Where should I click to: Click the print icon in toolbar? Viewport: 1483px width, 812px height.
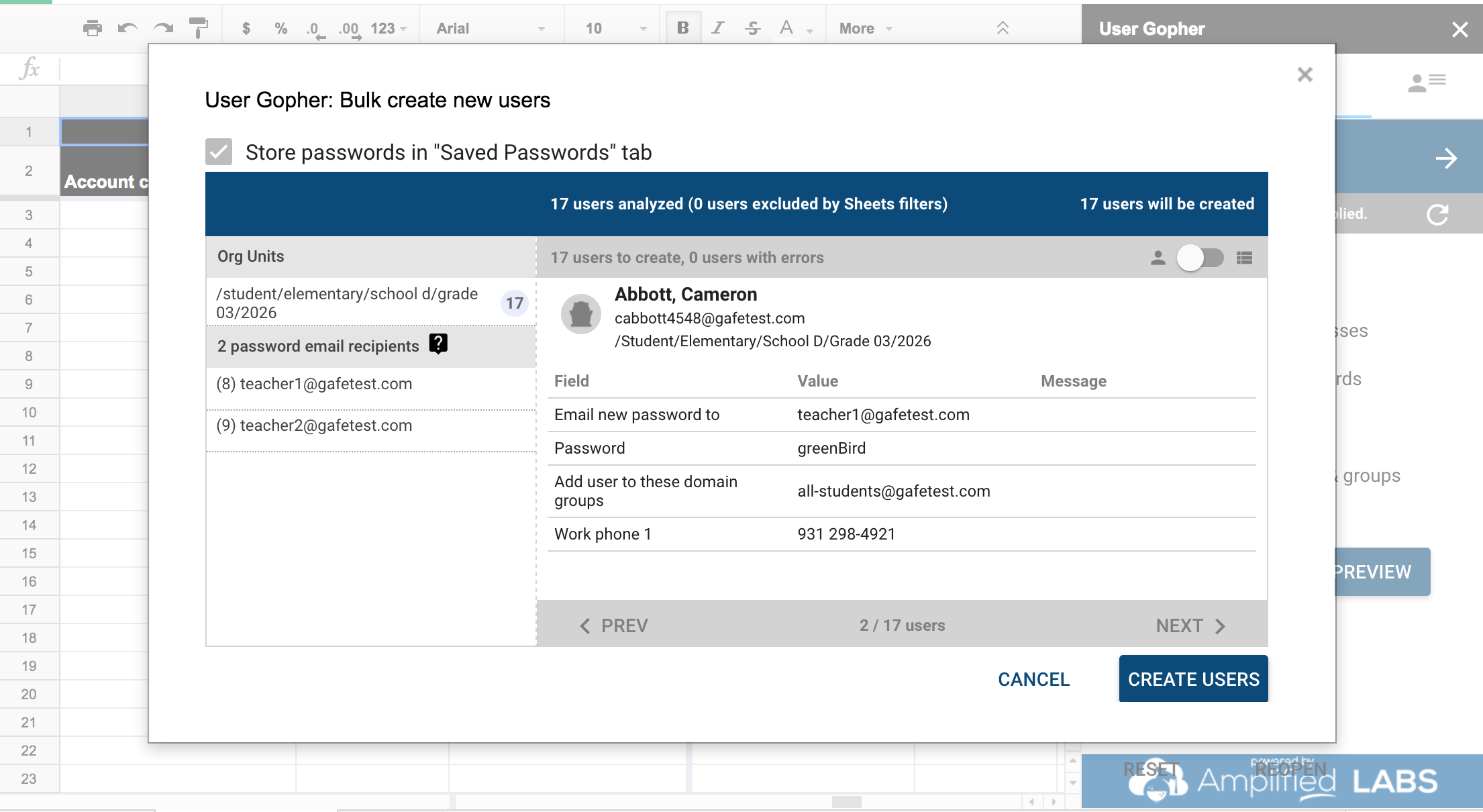tap(92, 28)
